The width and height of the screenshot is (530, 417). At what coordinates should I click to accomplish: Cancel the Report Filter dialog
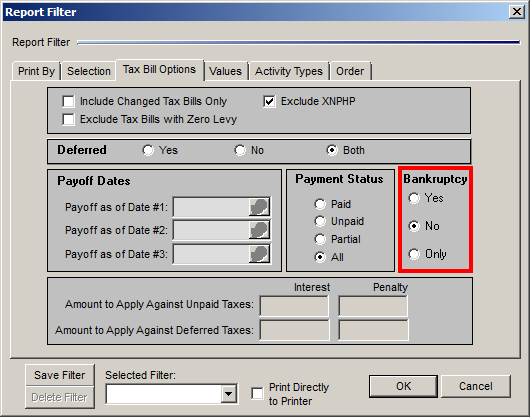tap(476, 386)
